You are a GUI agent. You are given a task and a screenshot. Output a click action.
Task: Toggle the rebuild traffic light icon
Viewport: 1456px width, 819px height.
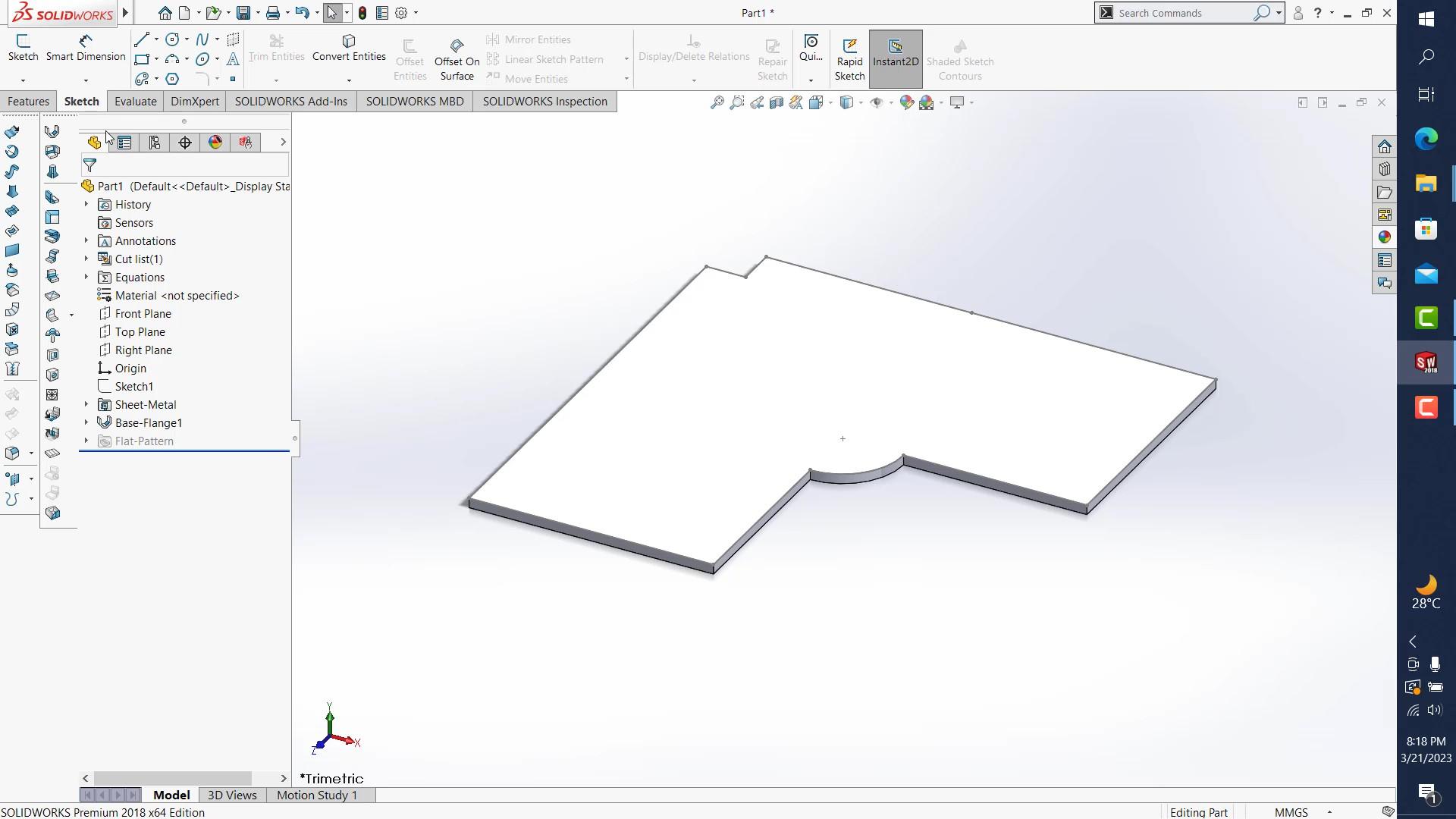tap(362, 13)
